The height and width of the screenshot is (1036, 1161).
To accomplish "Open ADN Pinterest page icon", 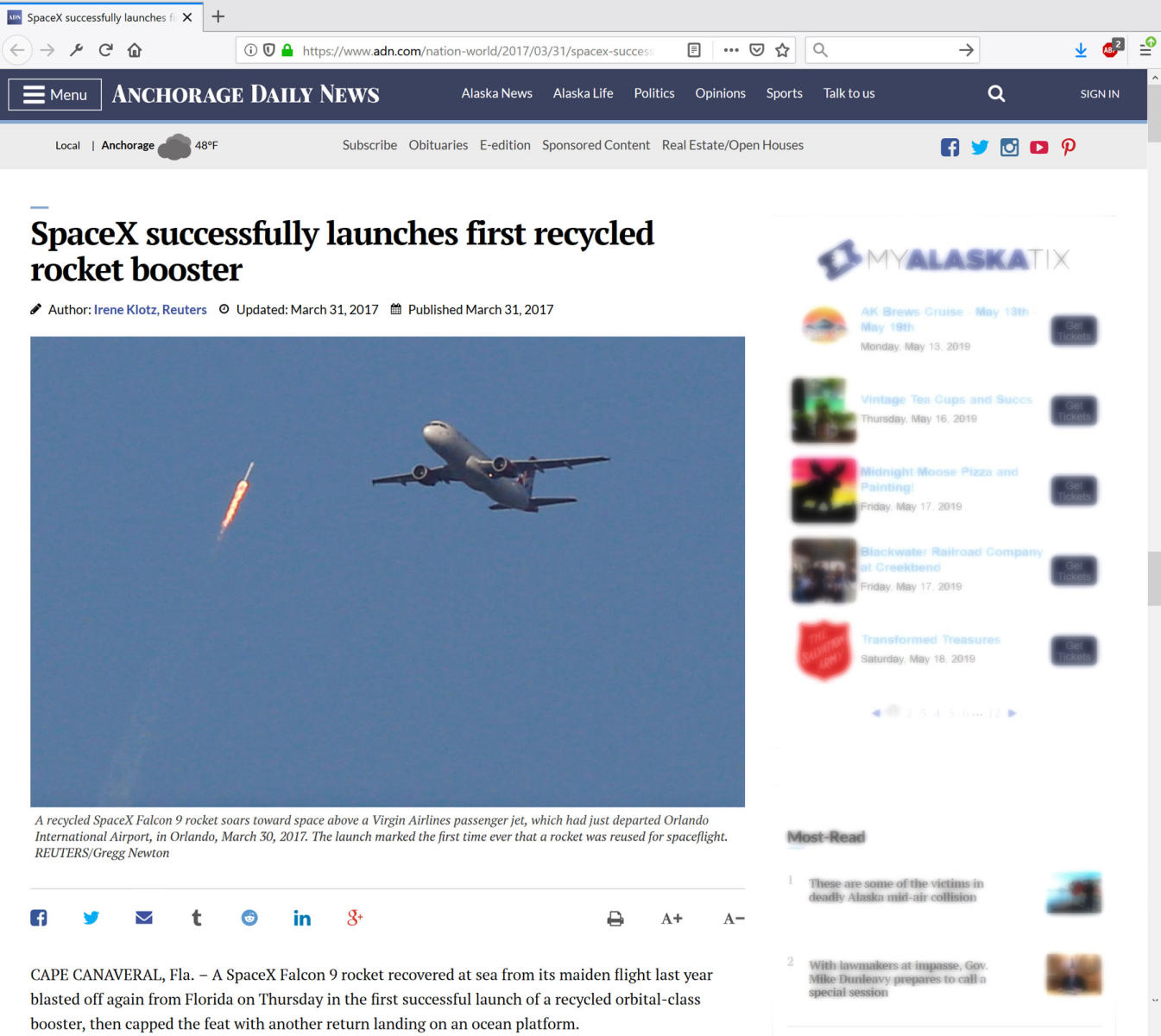I will click(x=1069, y=148).
